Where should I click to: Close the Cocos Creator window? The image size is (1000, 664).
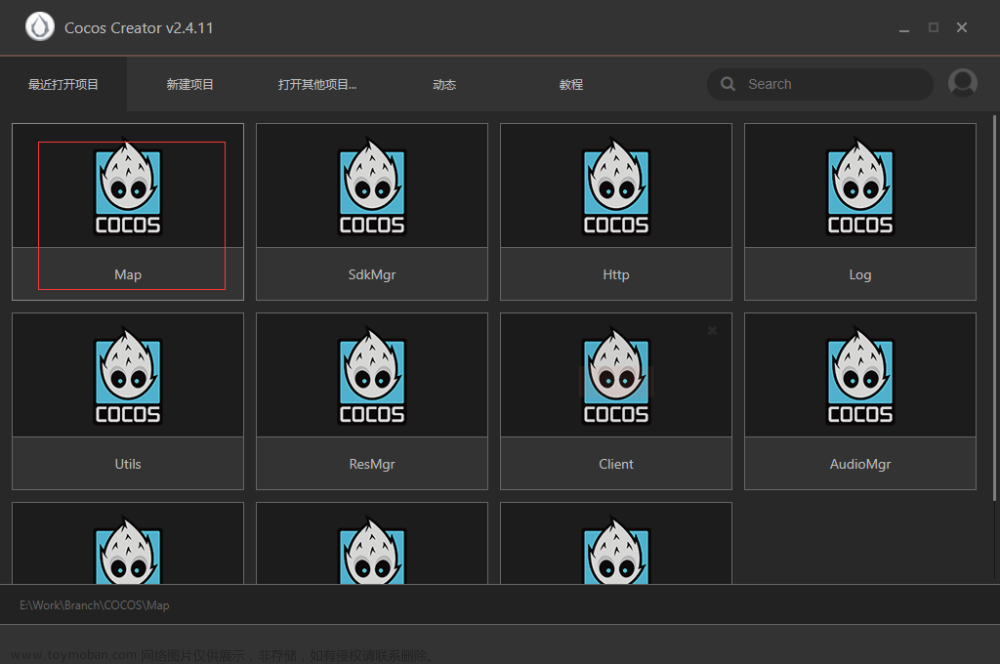pyautogui.click(x=962, y=27)
